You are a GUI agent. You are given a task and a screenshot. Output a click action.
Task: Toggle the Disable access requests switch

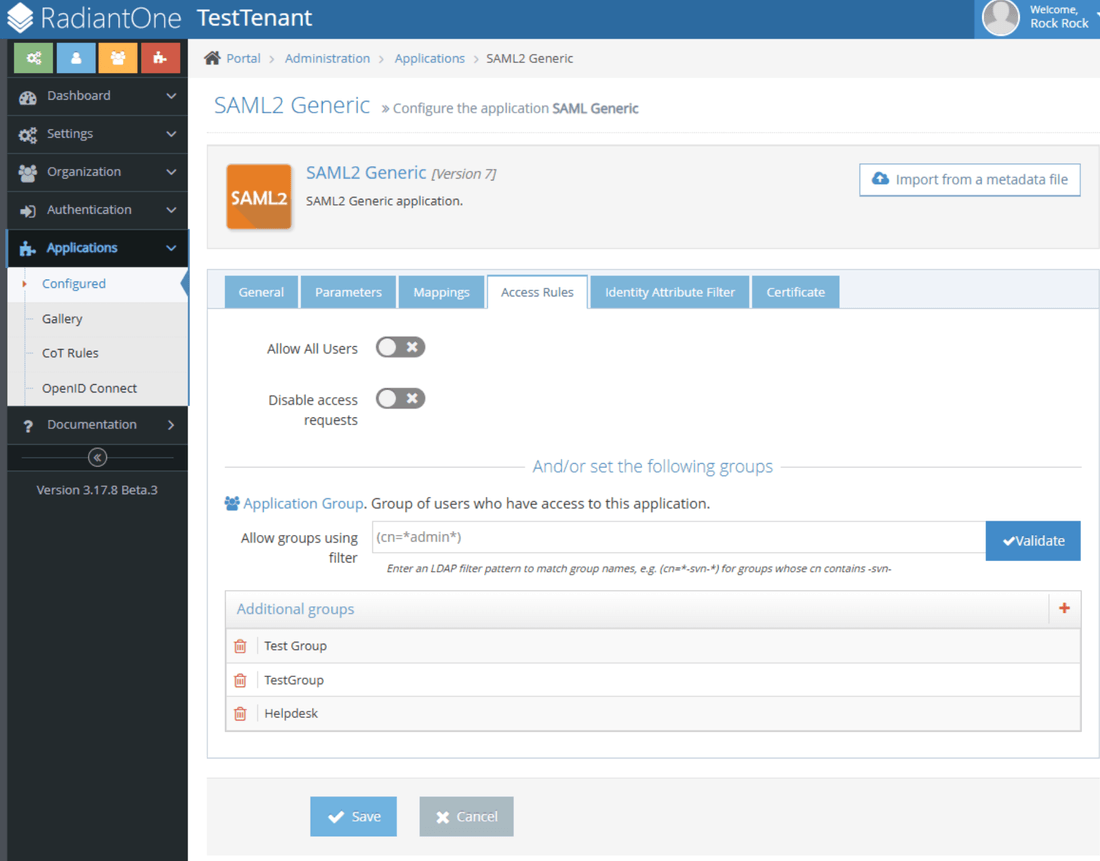point(401,399)
